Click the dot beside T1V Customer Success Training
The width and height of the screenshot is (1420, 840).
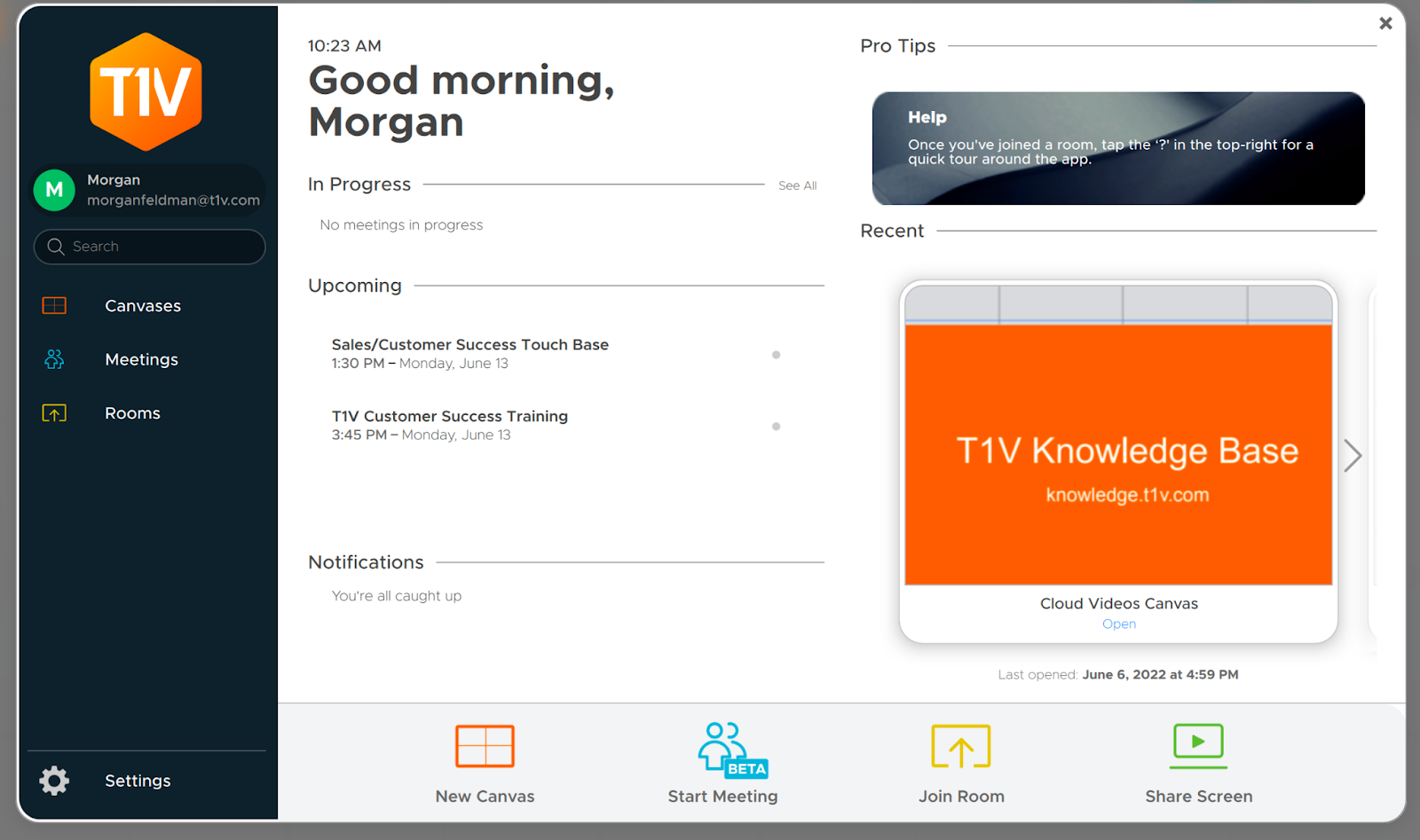pyautogui.click(x=776, y=427)
